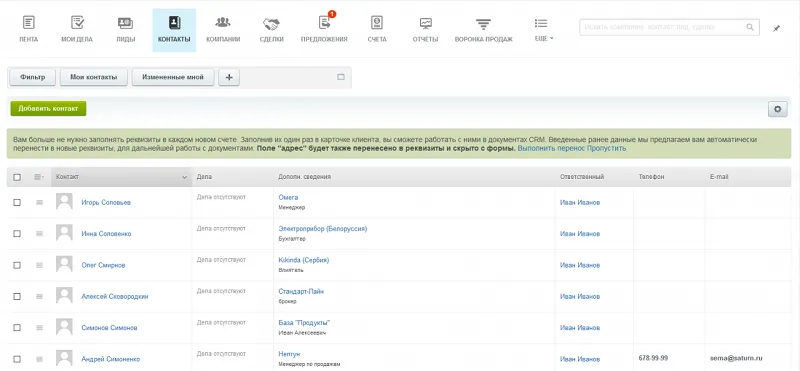This screenshot has width=800, height=371.
Task: Click the gear settings icon
Action: tap(778, 109)
